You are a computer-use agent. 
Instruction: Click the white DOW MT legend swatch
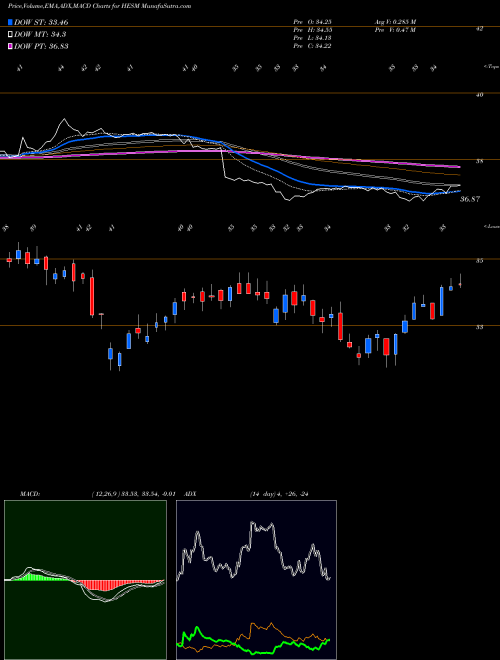point(10,34)
